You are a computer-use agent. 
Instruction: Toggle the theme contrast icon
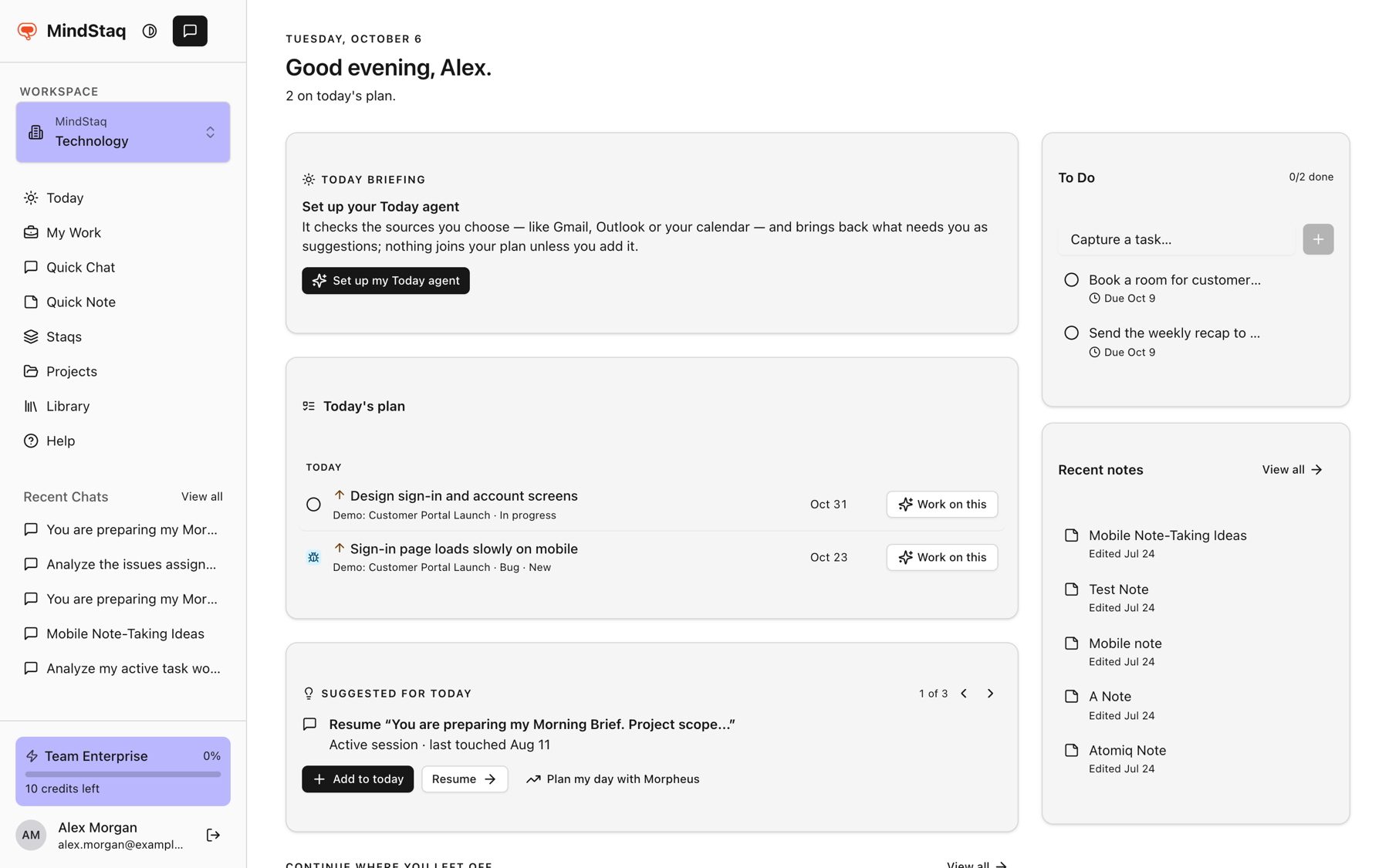150,31
